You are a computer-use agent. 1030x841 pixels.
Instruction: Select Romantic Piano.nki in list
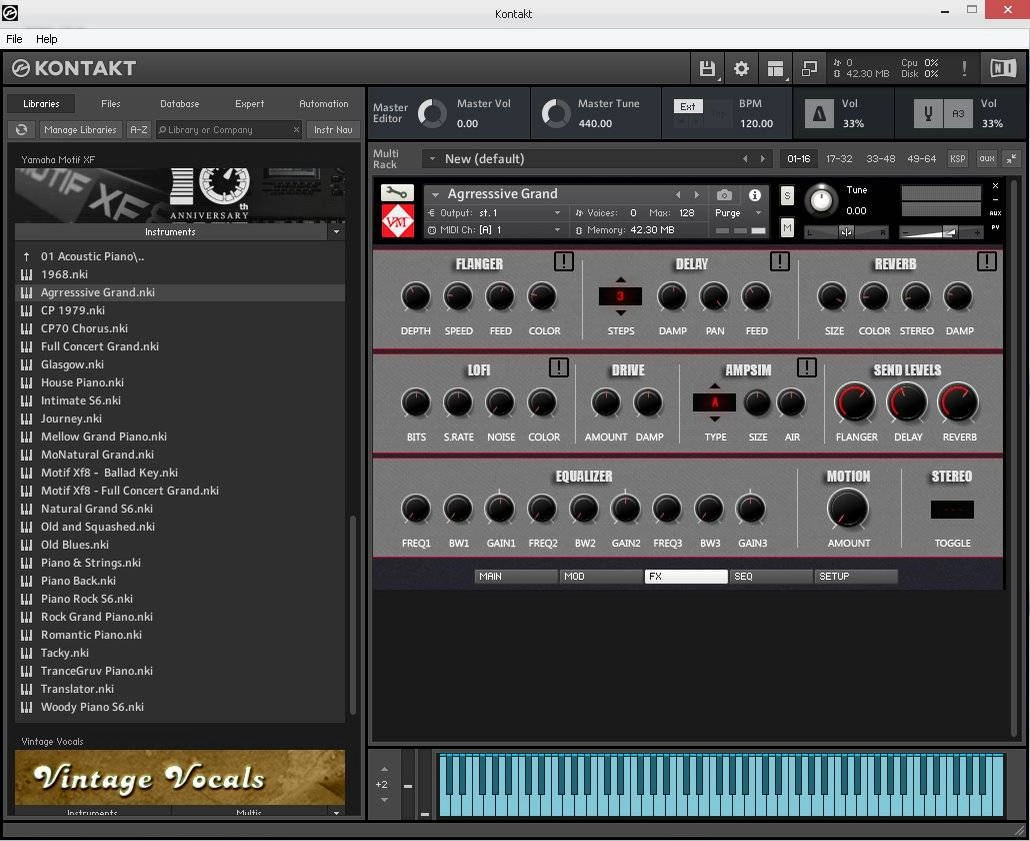(x=180, y=635)
